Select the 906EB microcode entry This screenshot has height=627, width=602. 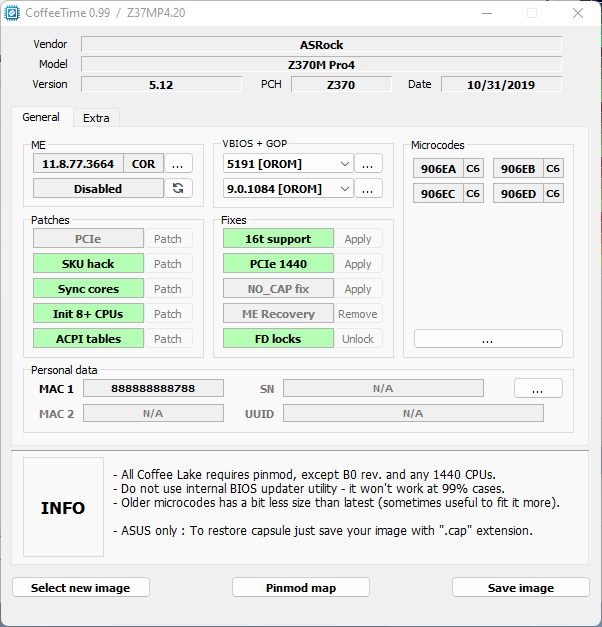click(518, 168)
